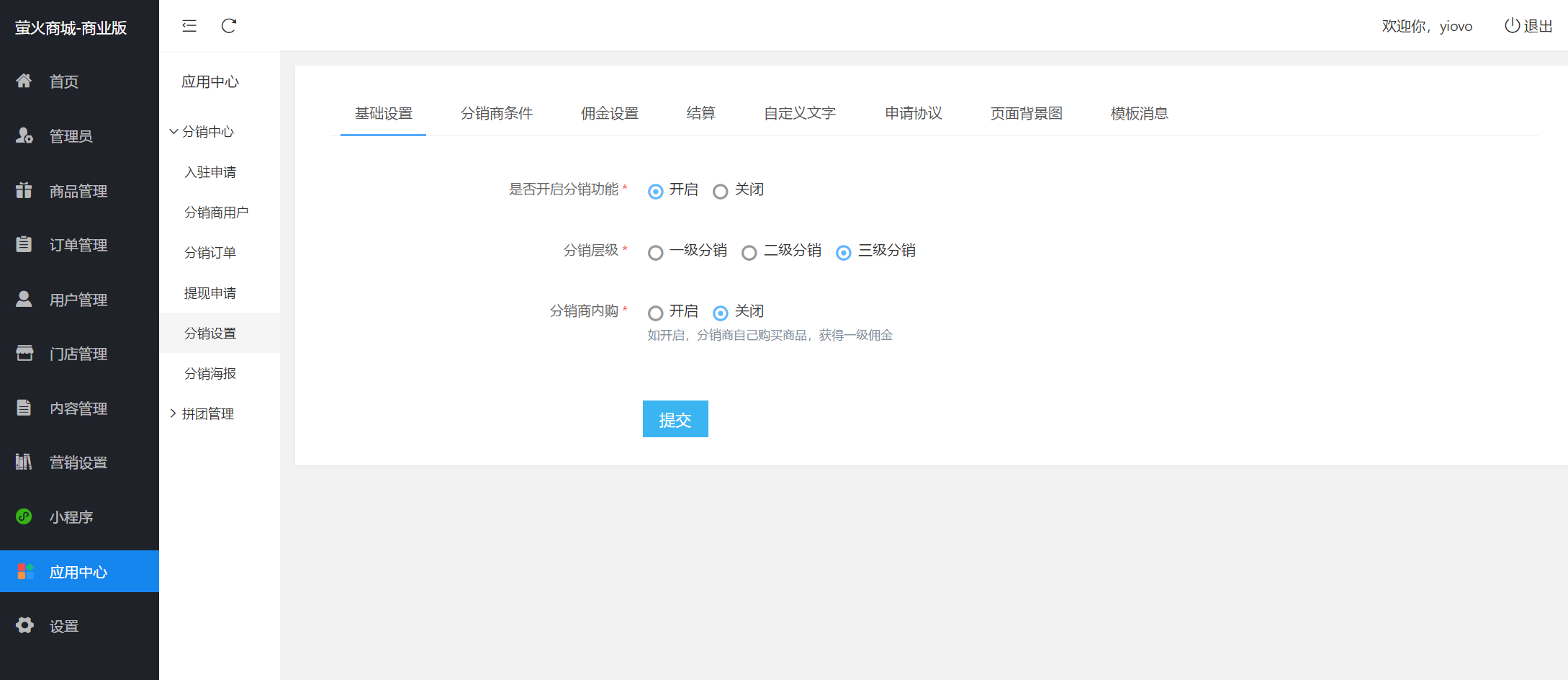Switch to the 佣金设置 tab
Screen dimensions: 1568x680
click(x=609, y=113)
